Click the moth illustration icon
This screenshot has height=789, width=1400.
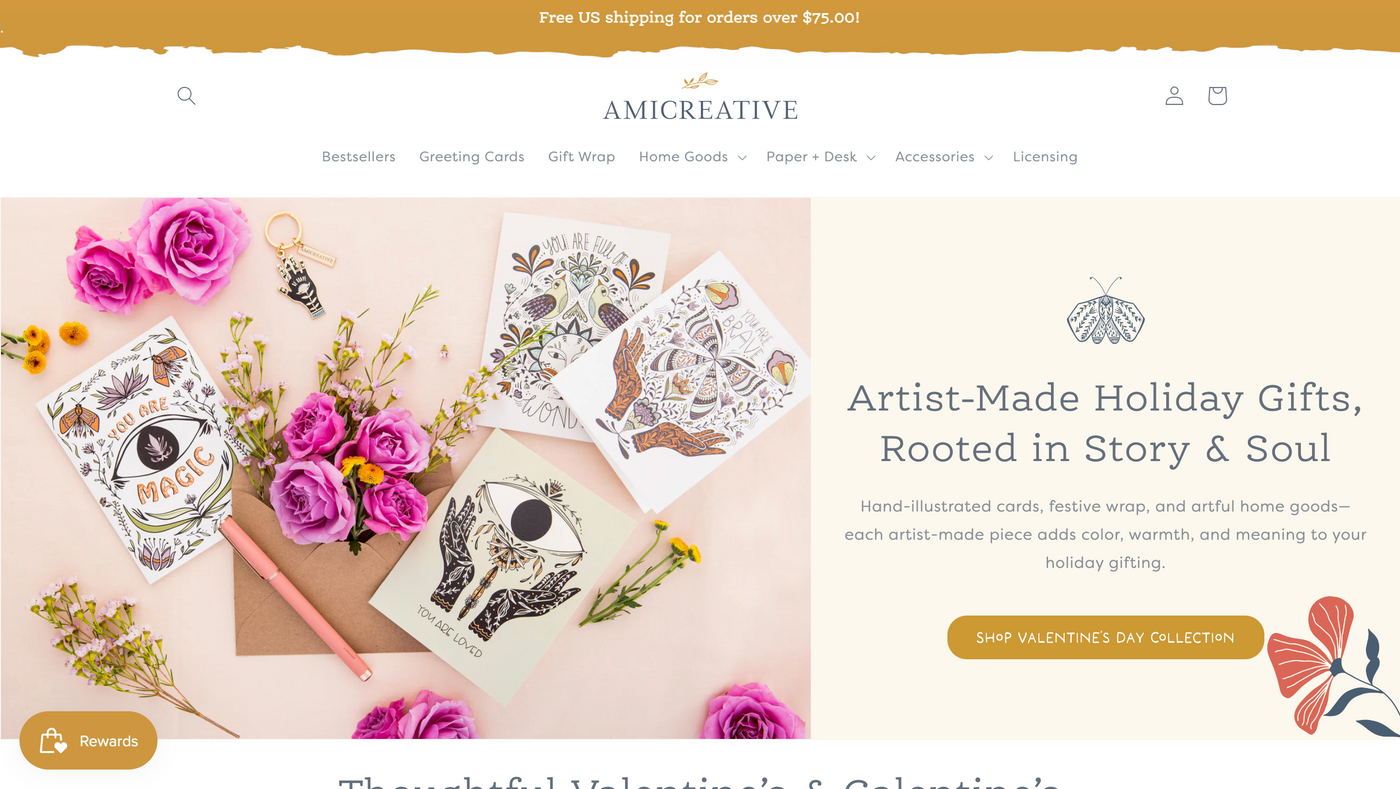(x=1105, y=311)
